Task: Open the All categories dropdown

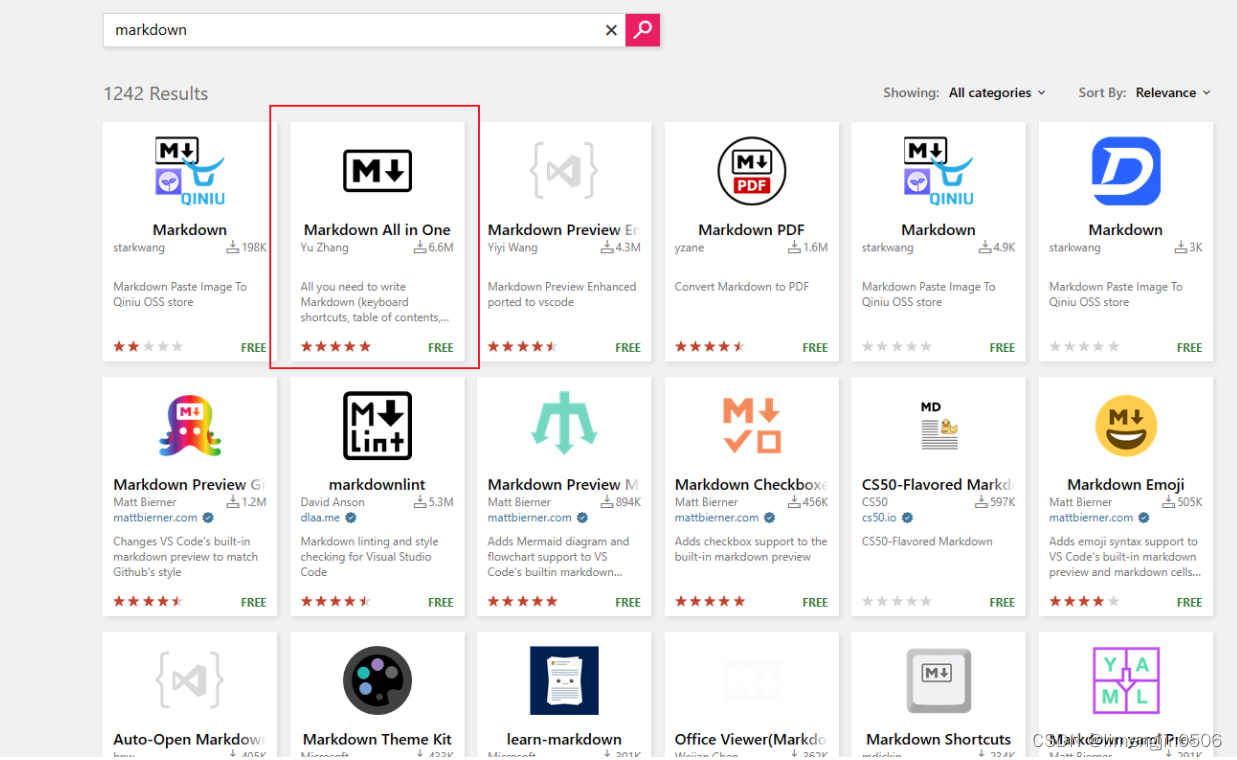Action: 997,93
